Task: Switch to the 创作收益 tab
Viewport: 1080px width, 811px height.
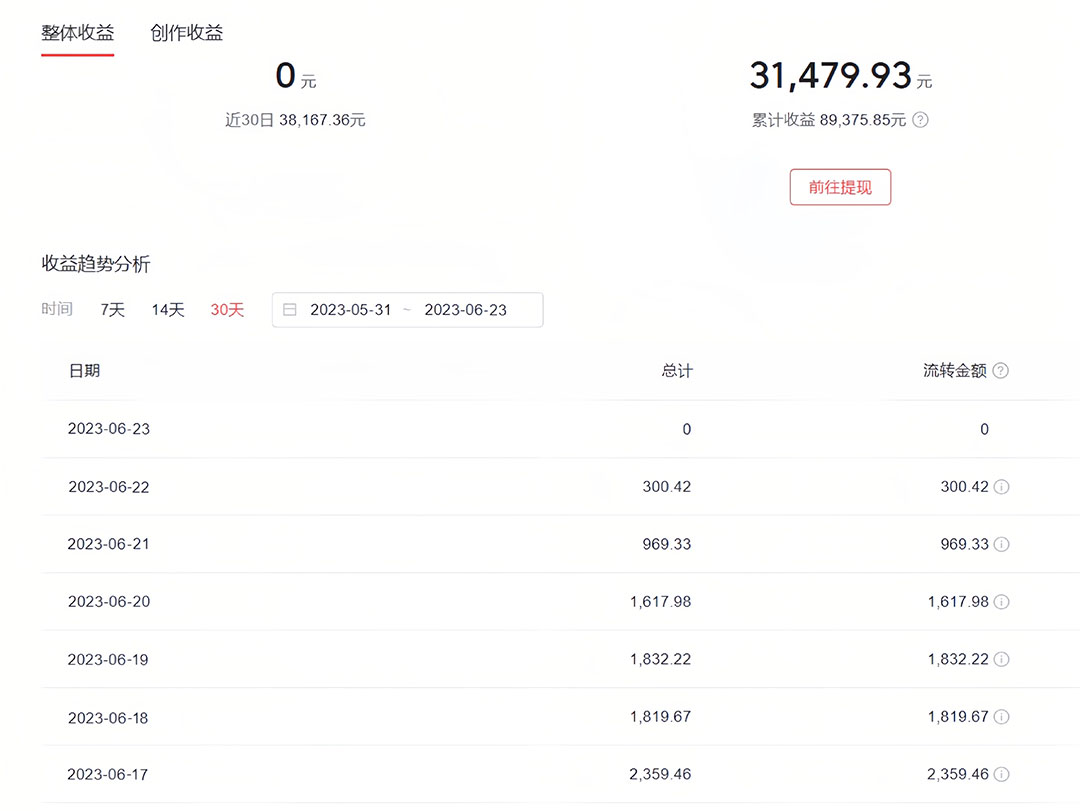Action: pos(185,32)
